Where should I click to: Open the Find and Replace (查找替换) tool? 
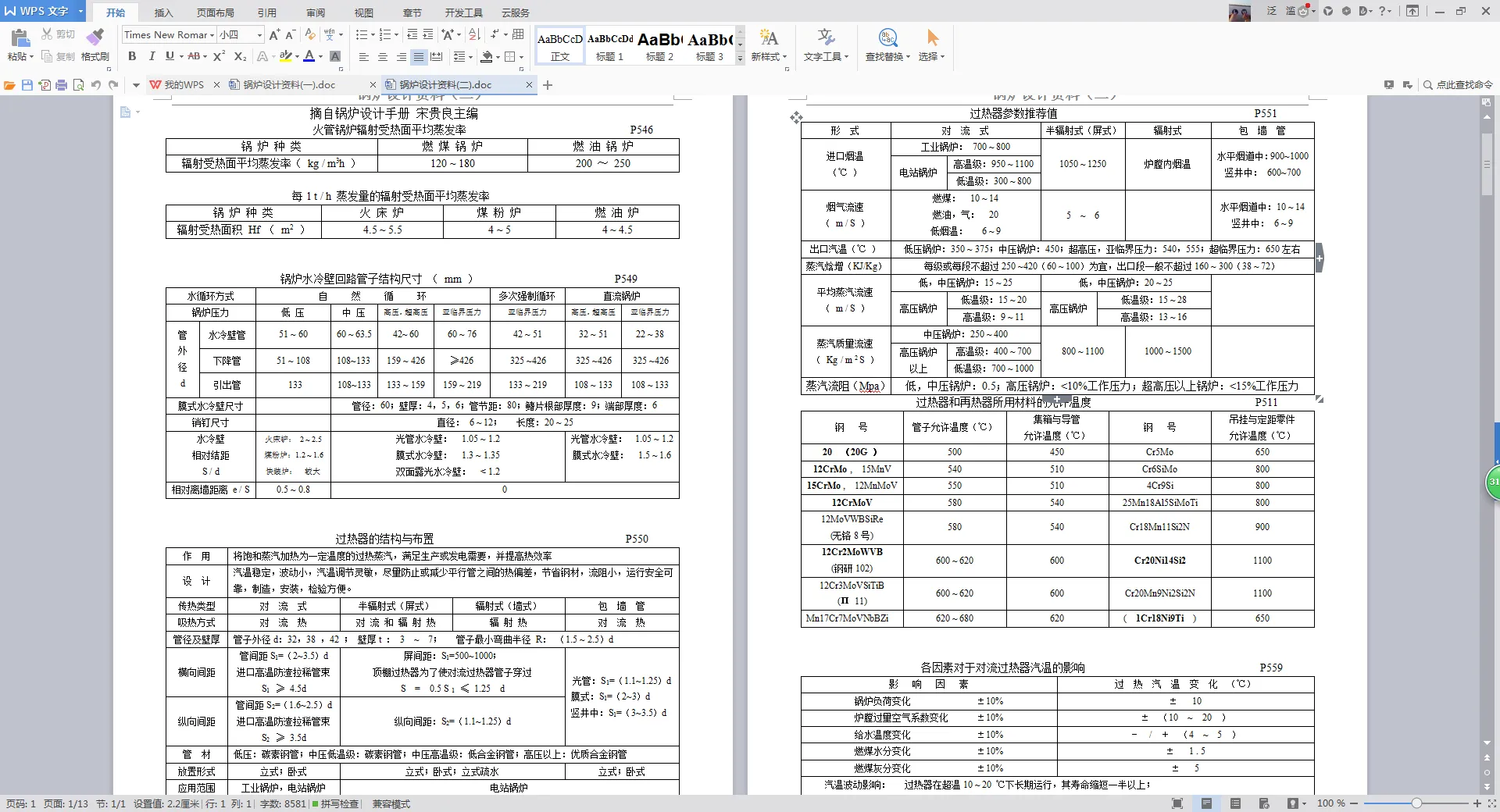point(887,45)
